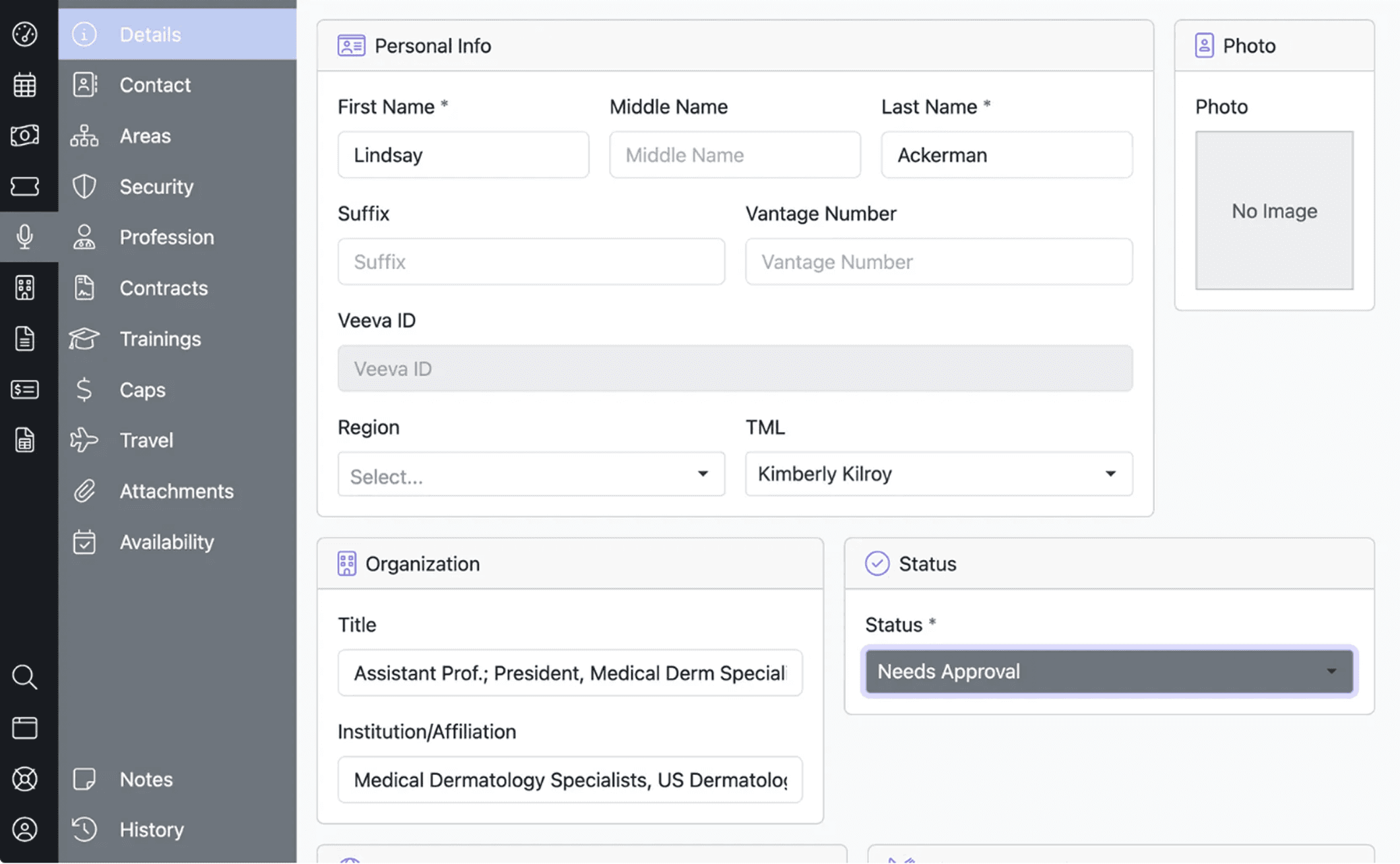
Task: Click the microphone speakers icon
Action: tap(25, 237)
